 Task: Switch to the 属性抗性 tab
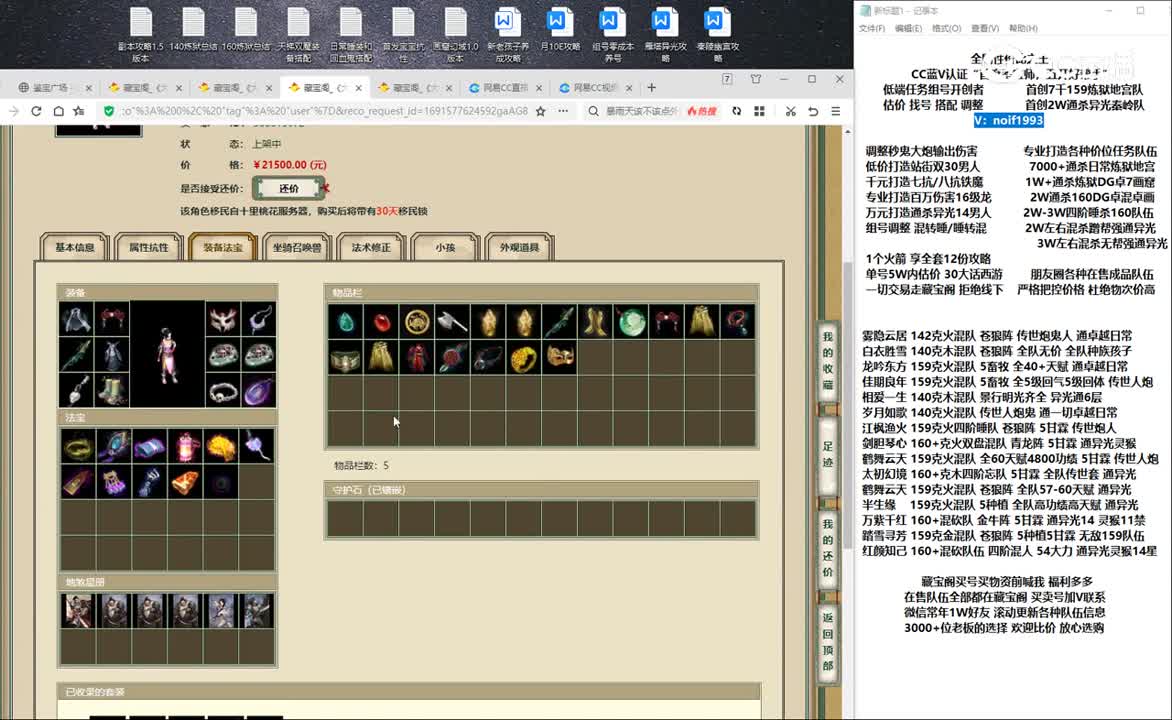click(149, 247)
